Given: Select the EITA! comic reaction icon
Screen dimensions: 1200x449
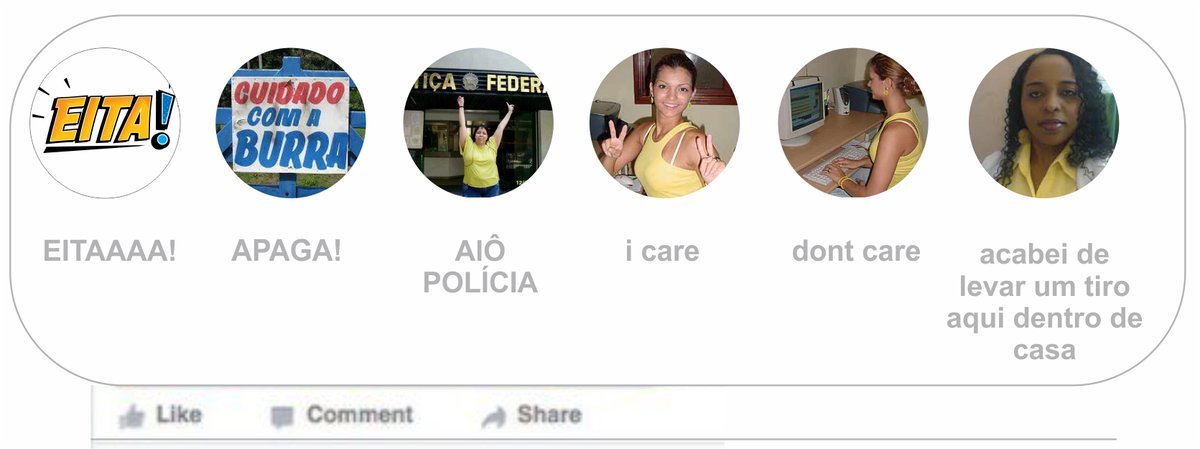Looking at the screenshot, I should click(105, 123).
